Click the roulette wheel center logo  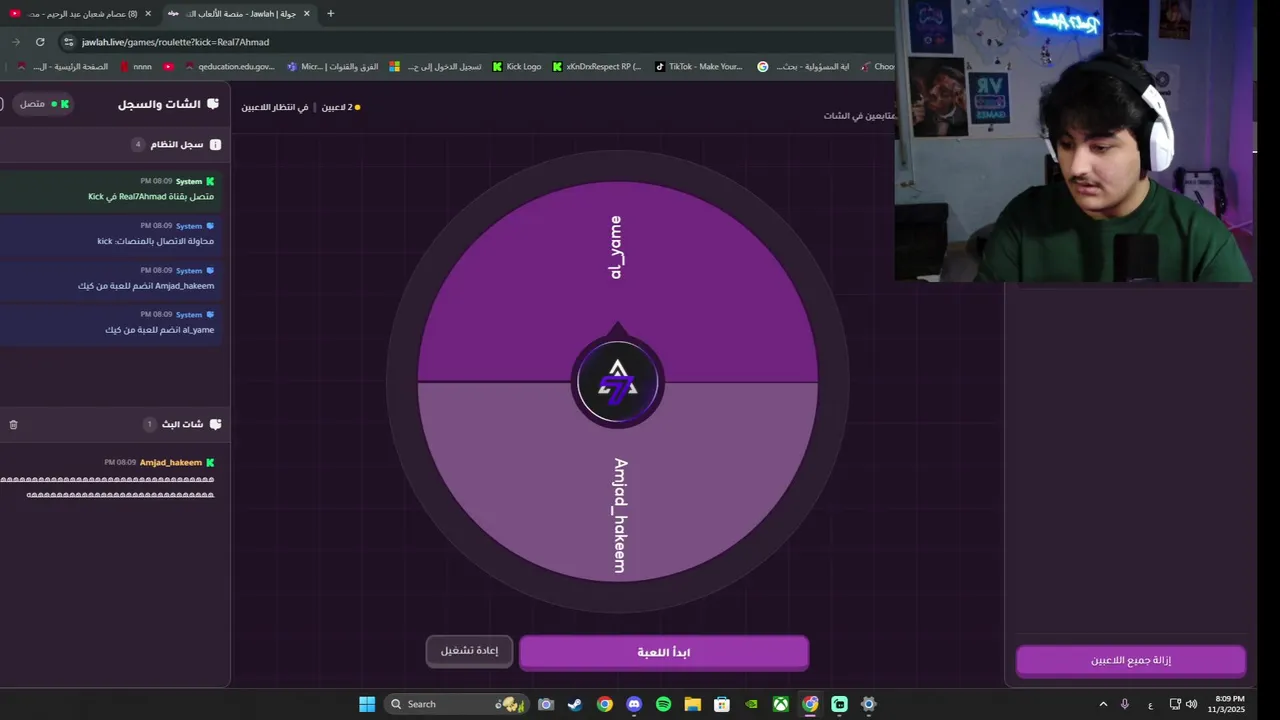point(617,384)
